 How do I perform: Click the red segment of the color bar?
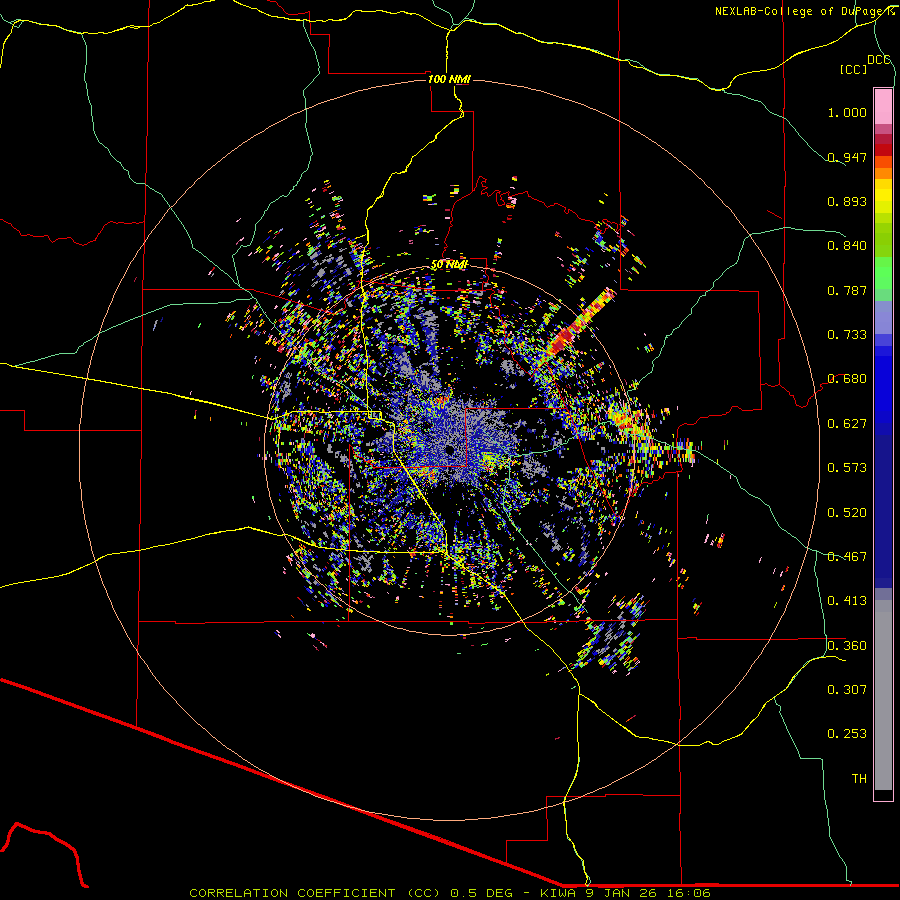(883, 149)
